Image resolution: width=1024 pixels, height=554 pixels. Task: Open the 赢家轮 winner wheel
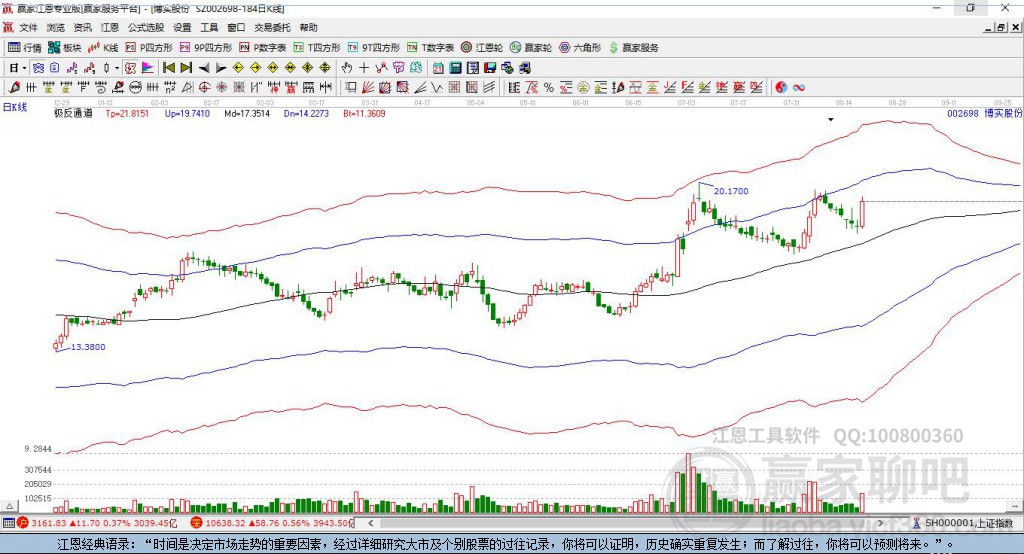pyautogui.click(x=531, y=48)
